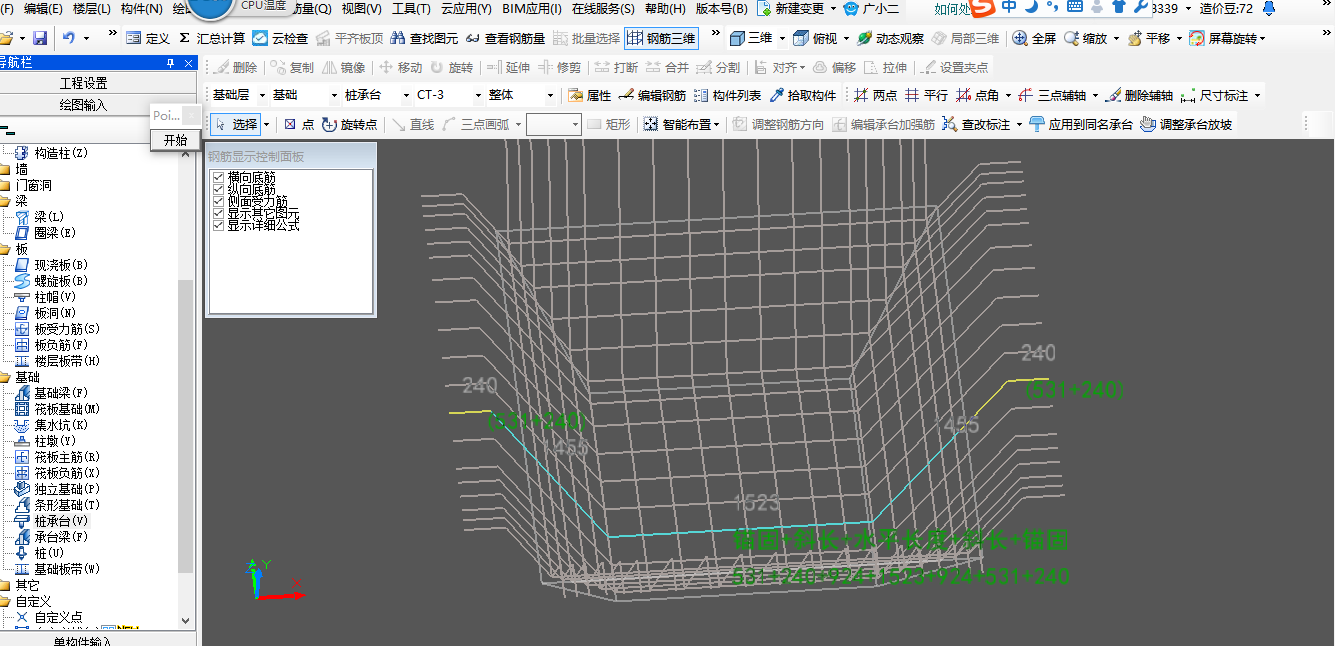Uncheck 显示详细公式 checkbox
The width and height of the screenshot is (1335, 646).
(219, 226)
